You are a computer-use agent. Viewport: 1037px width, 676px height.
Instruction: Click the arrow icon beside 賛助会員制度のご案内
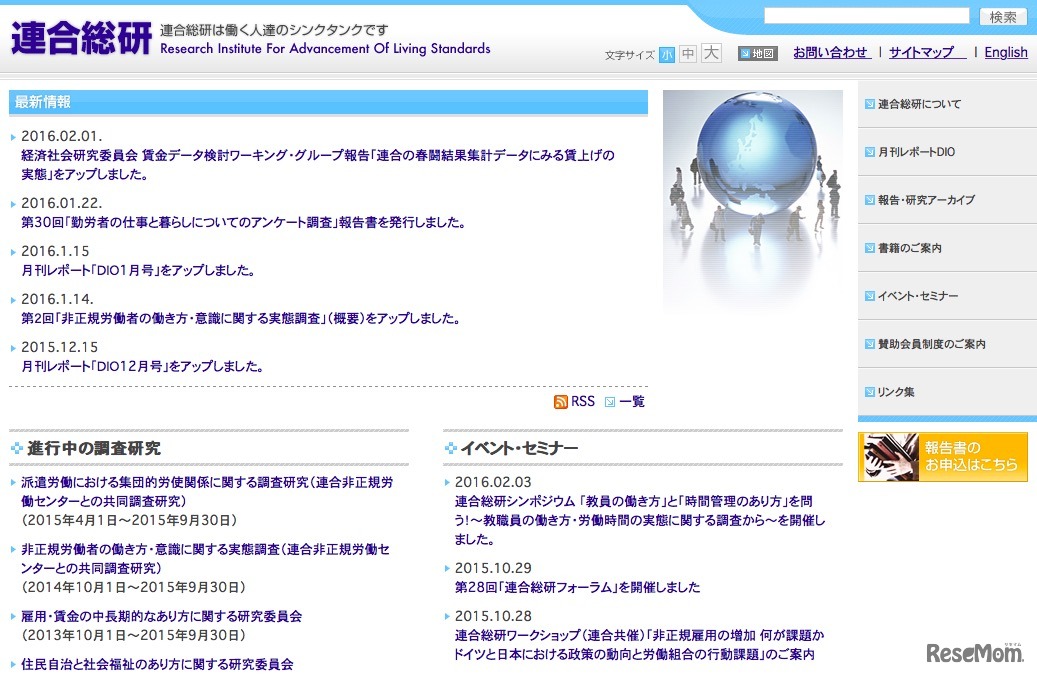pos(870,344)
